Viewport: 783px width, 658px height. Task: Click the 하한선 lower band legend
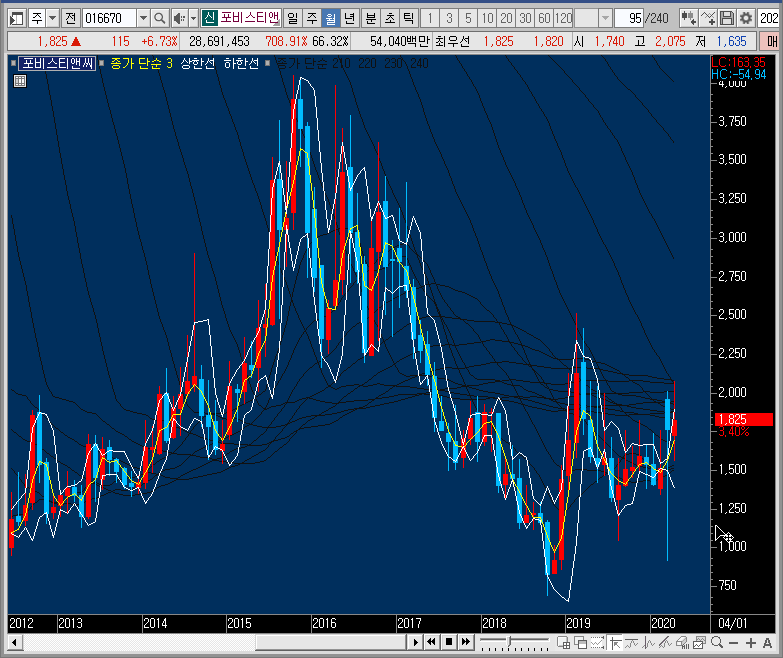point(241,63)
